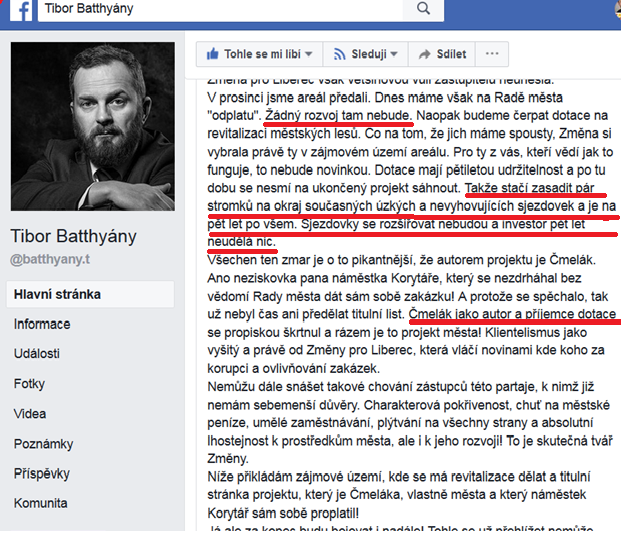Click the Facebook logo icon
Image resolution: width=621 pixels, height=535 pixels.
tap(21, 10)
